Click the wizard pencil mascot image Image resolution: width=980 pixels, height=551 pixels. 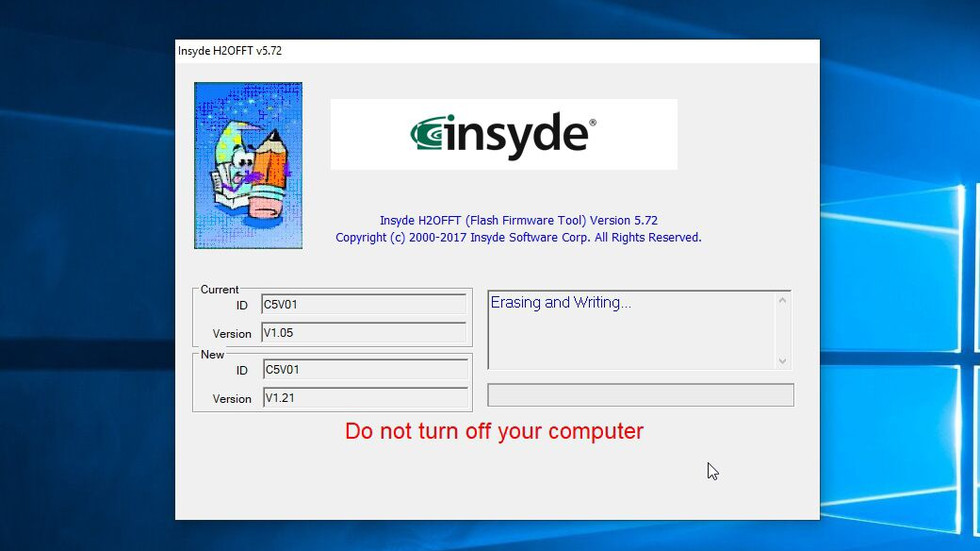pos(248,166)
